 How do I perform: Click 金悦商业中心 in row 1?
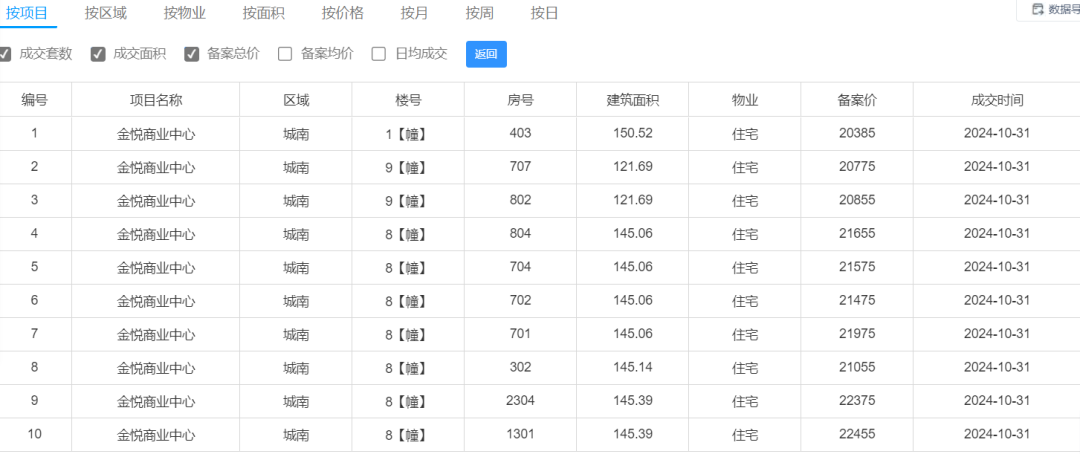coord(156,134)
